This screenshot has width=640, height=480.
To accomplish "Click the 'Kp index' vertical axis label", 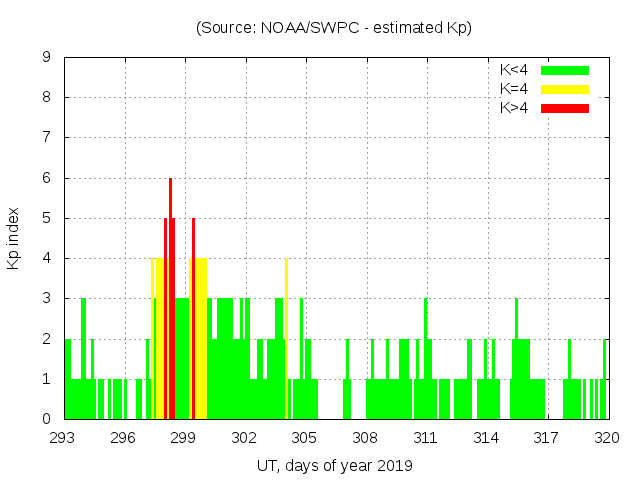I will [x=14, y=239].
